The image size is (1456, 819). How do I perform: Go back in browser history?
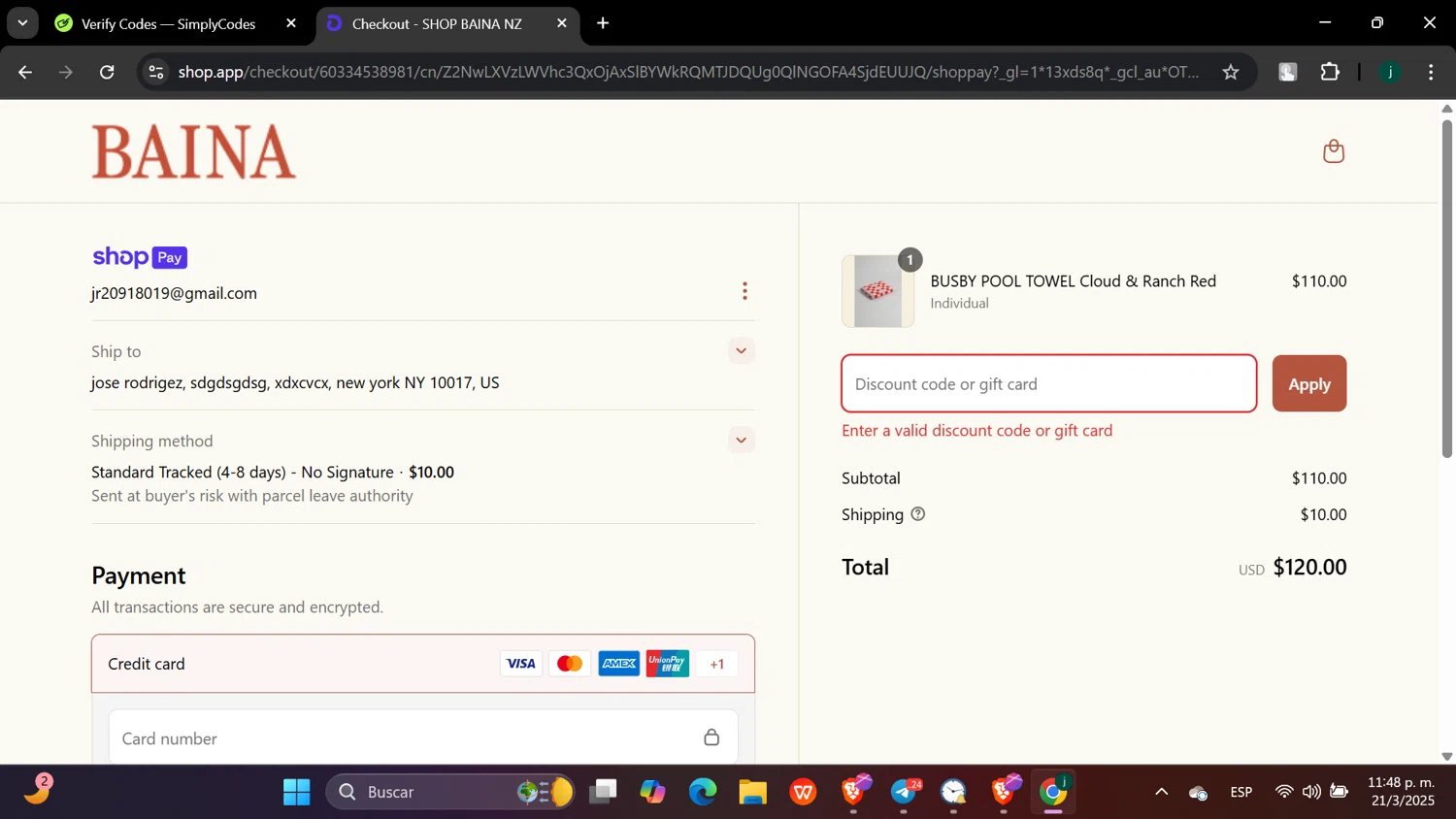click(25, 72)
